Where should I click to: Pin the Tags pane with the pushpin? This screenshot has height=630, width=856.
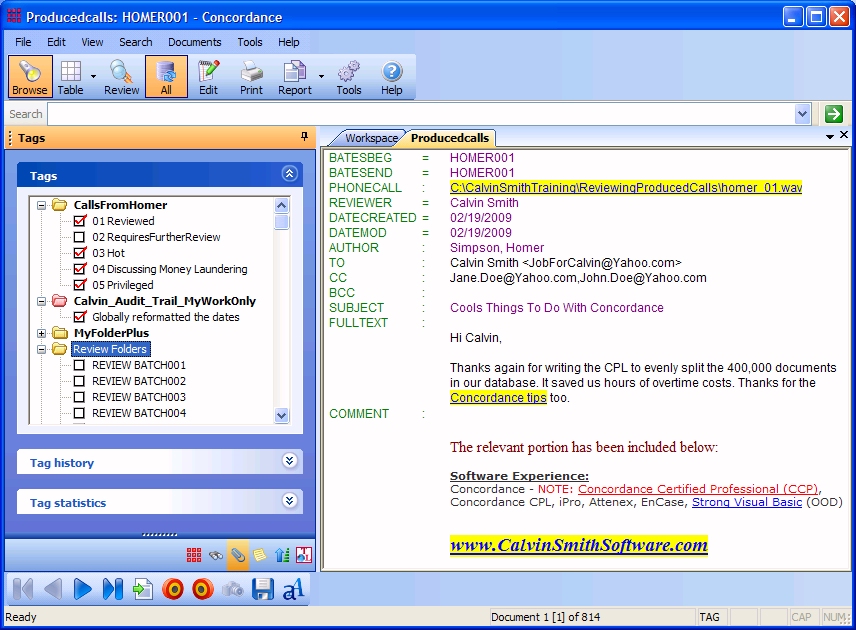[x=304, y=136]
